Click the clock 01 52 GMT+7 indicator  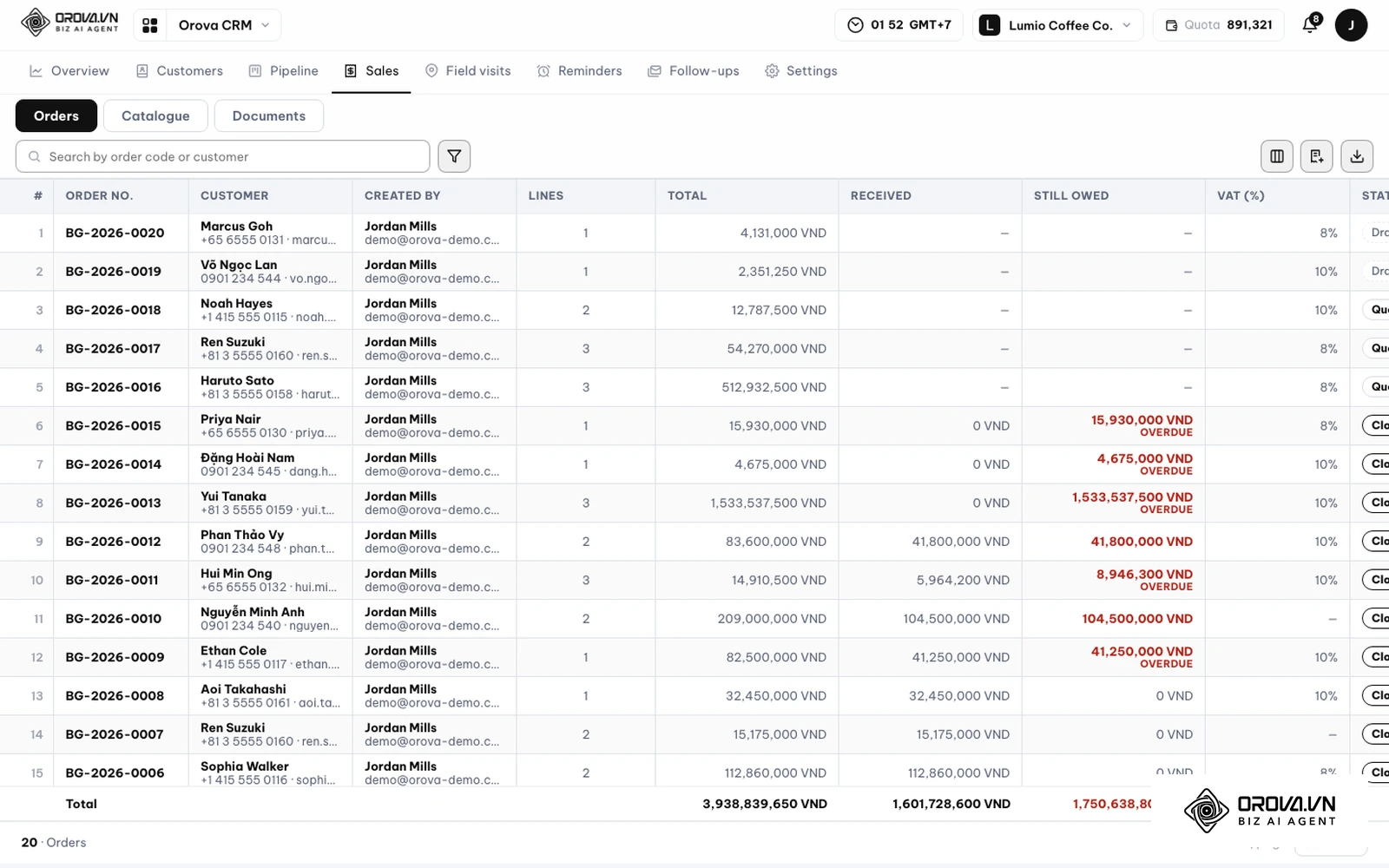click(x=900, y=25)
